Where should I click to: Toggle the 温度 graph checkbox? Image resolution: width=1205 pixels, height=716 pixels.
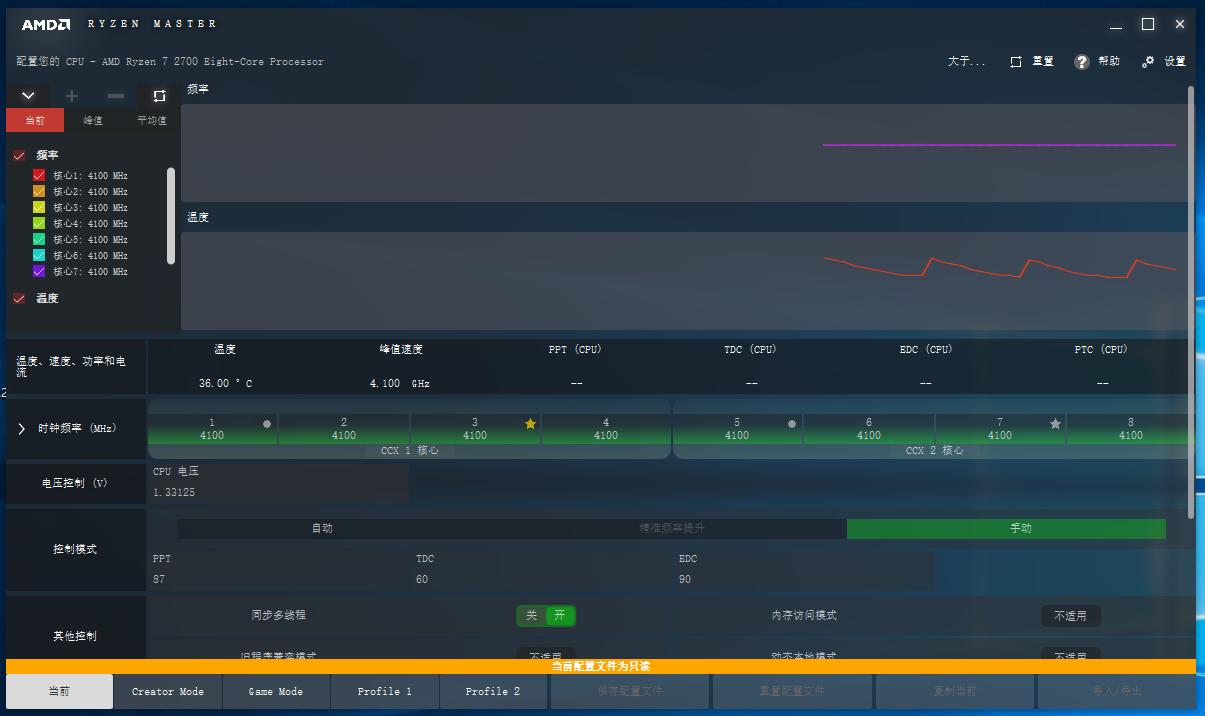[x=19, y=298]
